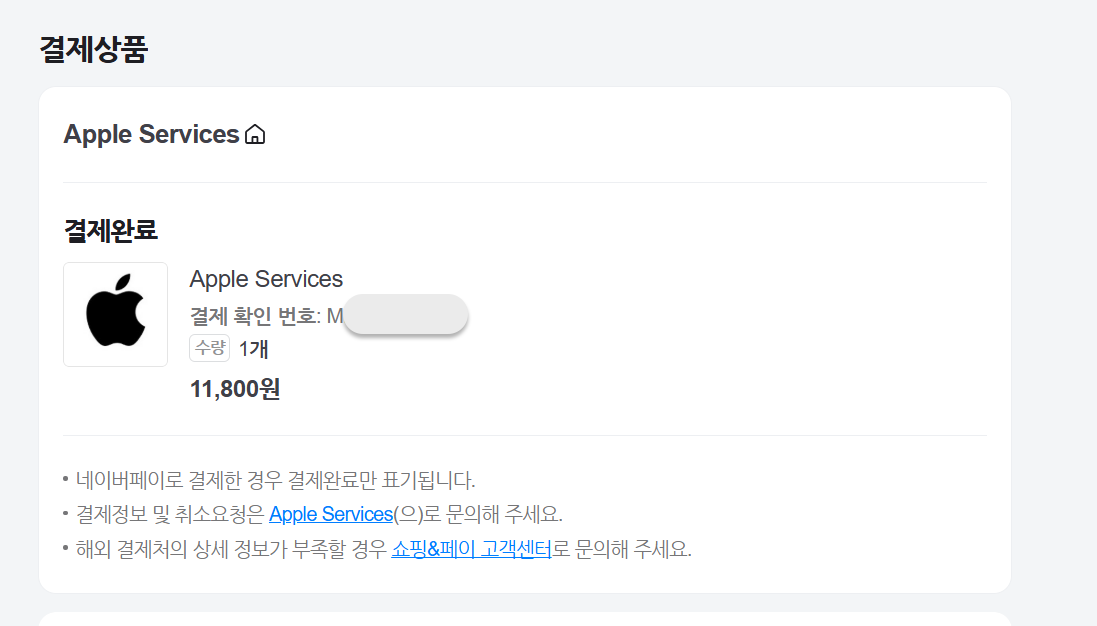Click the 결제정보 및 취소요청은 notice text
1097x626 pixels.
pos(170,514)
